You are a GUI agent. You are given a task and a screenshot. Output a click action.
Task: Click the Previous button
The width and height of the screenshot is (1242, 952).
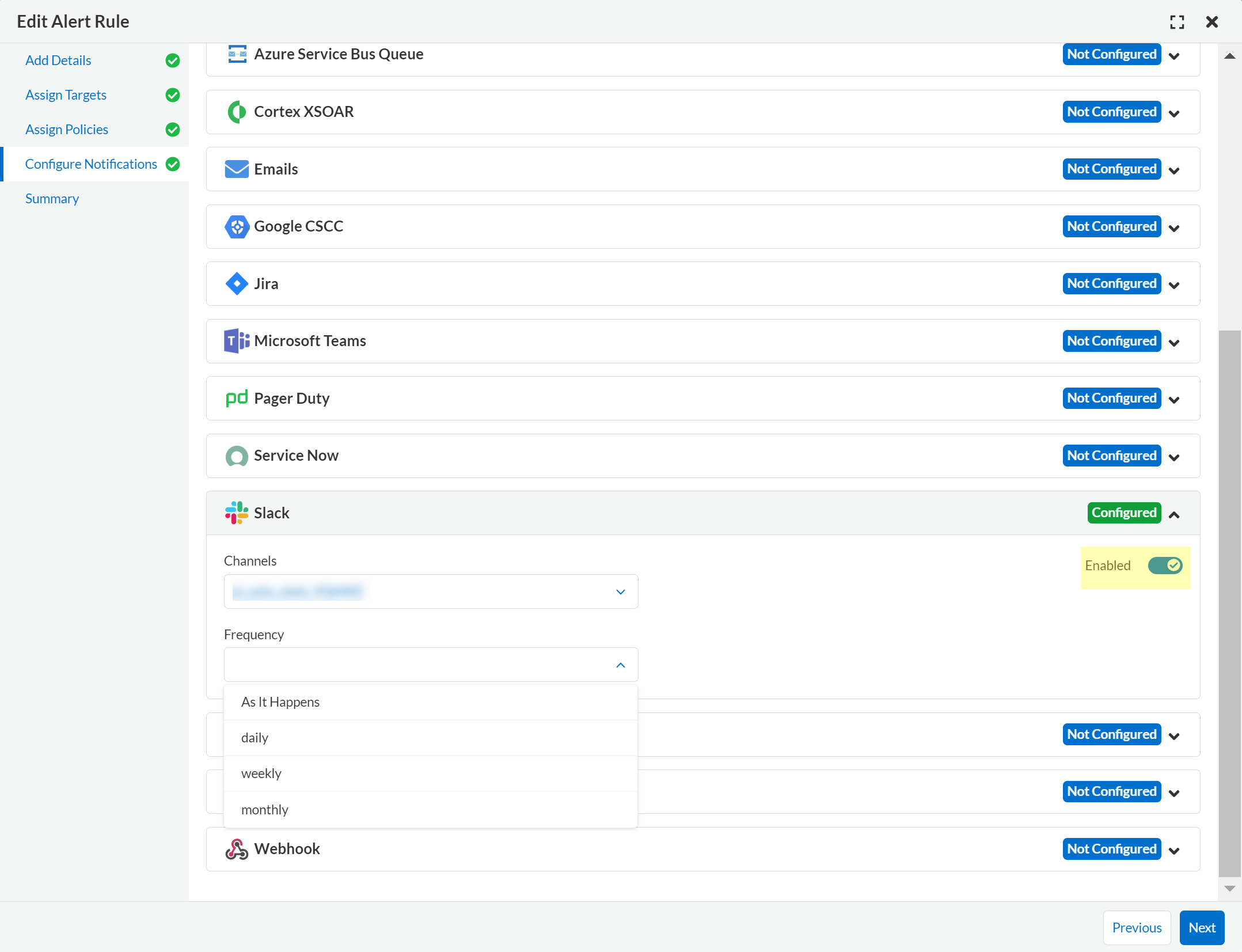point(1137,928)
